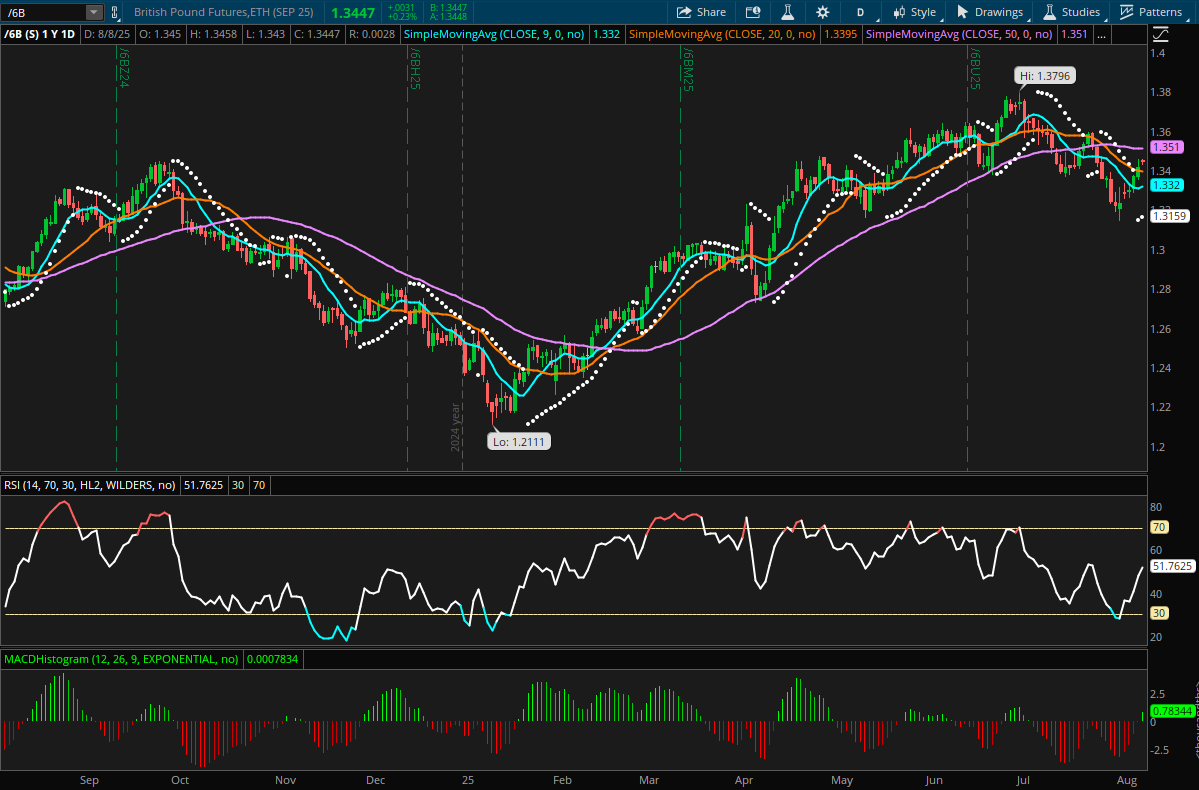The image size is (1199, 790).
Task: Select the SimpleMovingAvg (CLOSE, 20, 0, no) label
Action: (x=722, y=34)
